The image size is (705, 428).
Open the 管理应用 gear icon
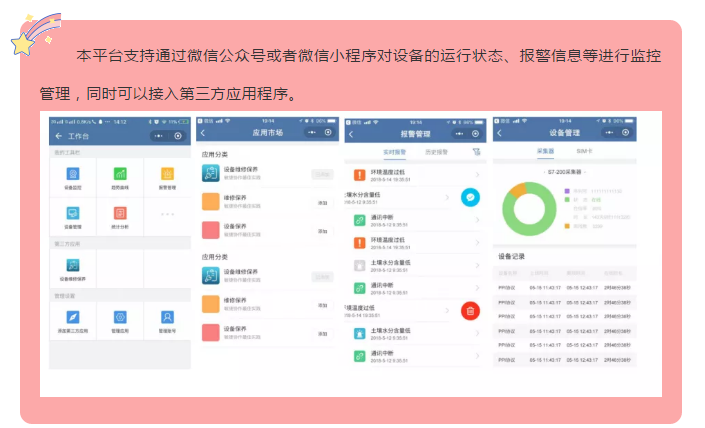(x=120, y=317)
